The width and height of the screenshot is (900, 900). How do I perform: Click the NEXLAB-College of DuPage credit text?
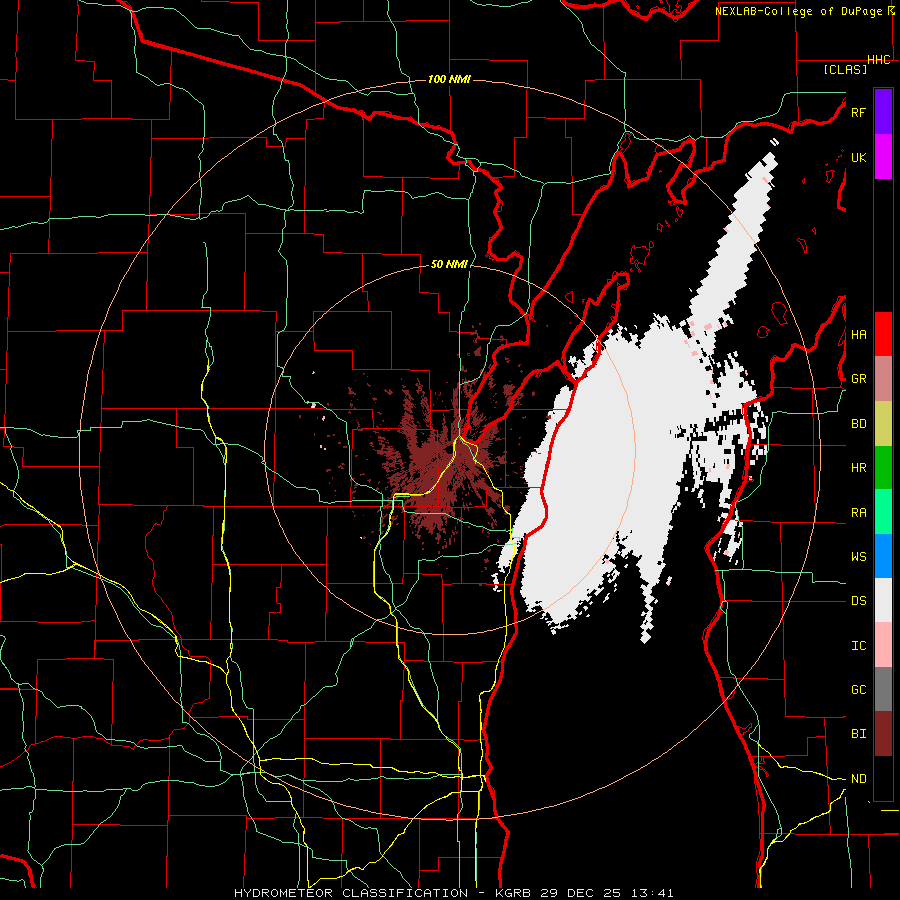pos(800,11)
